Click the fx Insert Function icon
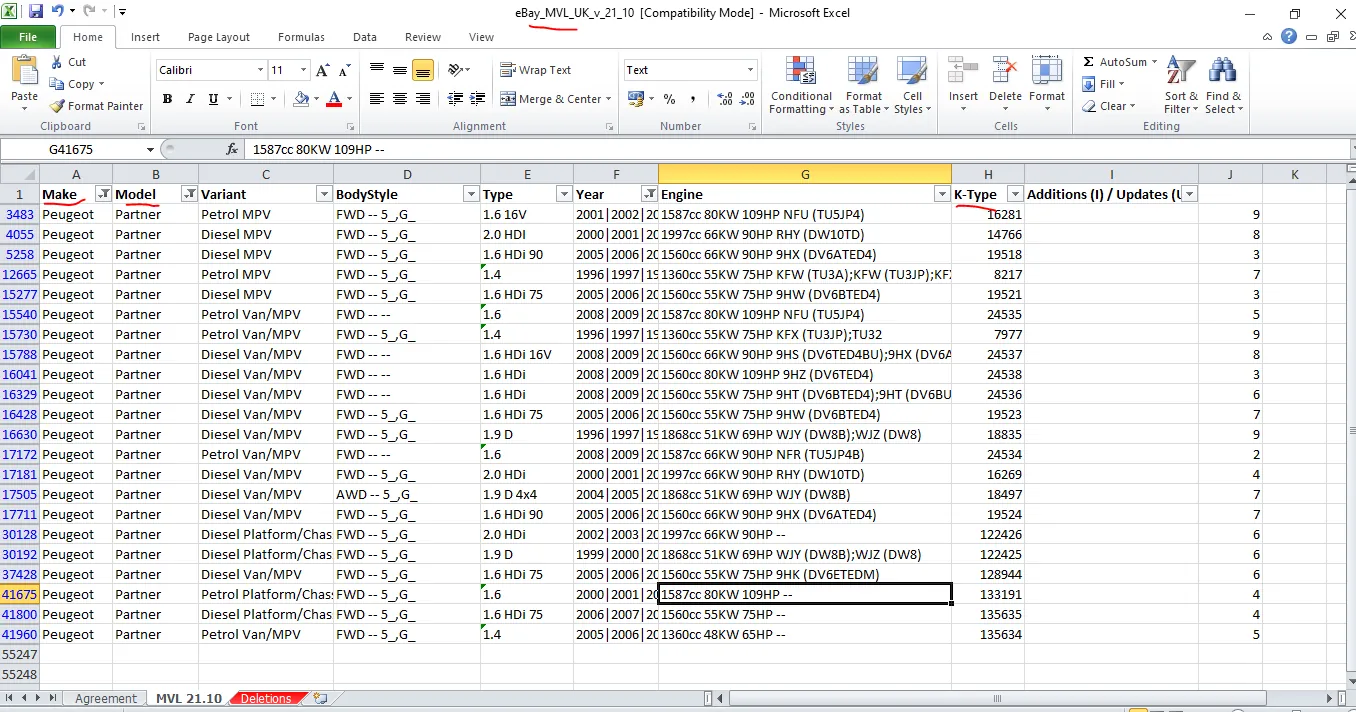Image resolution: width=1356 pixels, height=712 pixels. pos(233,149)
